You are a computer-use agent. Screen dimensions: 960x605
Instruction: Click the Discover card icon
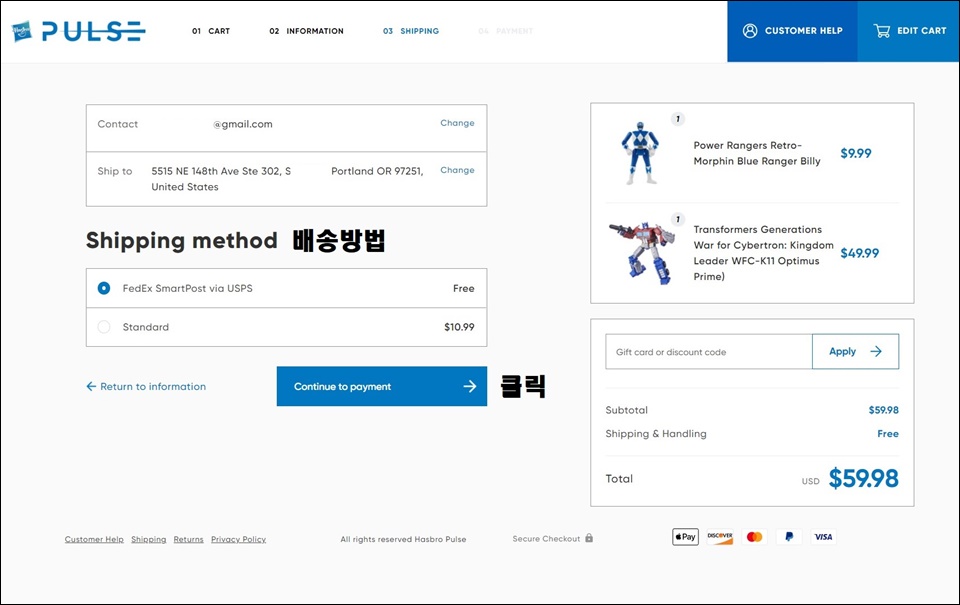[720, 537]
